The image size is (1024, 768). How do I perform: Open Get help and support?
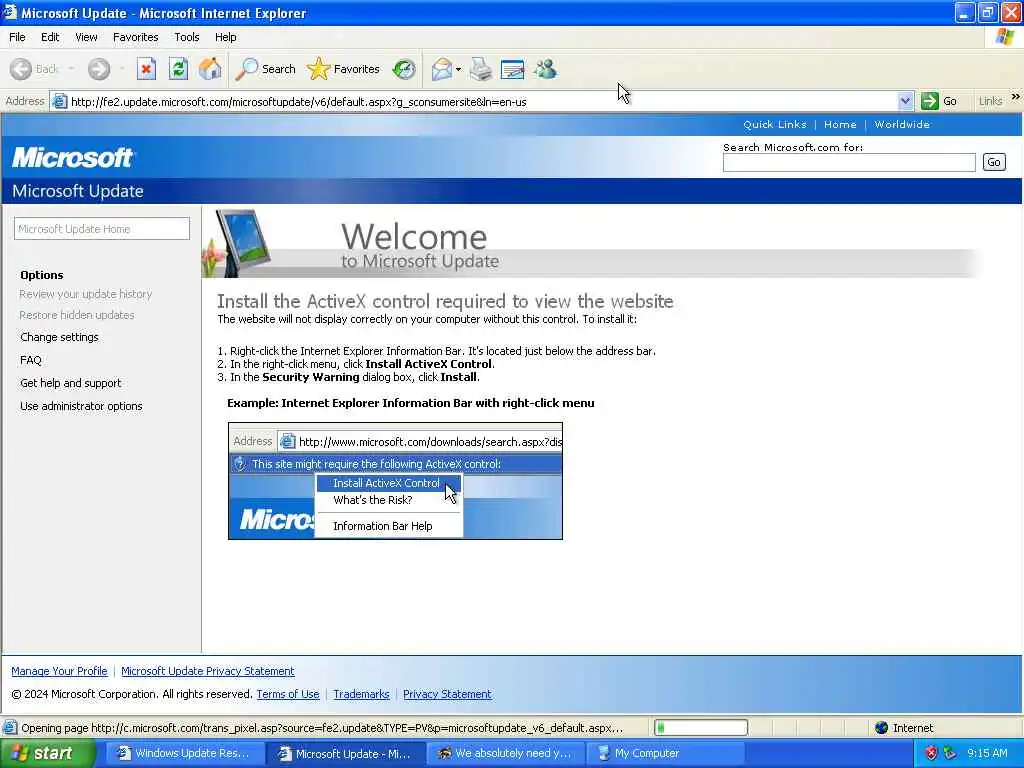(71, 383)
